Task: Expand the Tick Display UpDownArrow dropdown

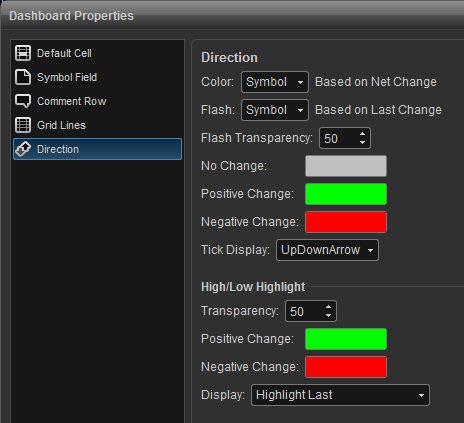Action: pyautogui.click(x=327, y=250)
